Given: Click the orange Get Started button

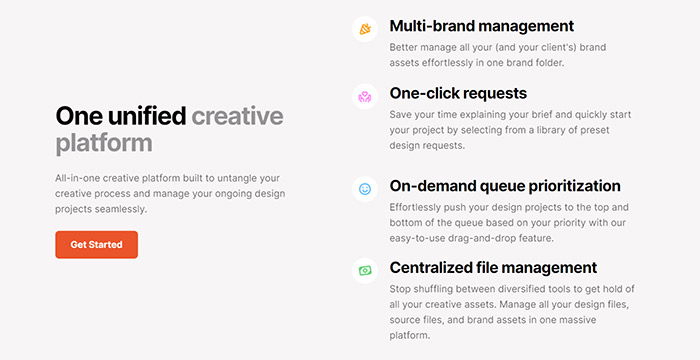Looking at the screenshot, I should click(96, 245).
